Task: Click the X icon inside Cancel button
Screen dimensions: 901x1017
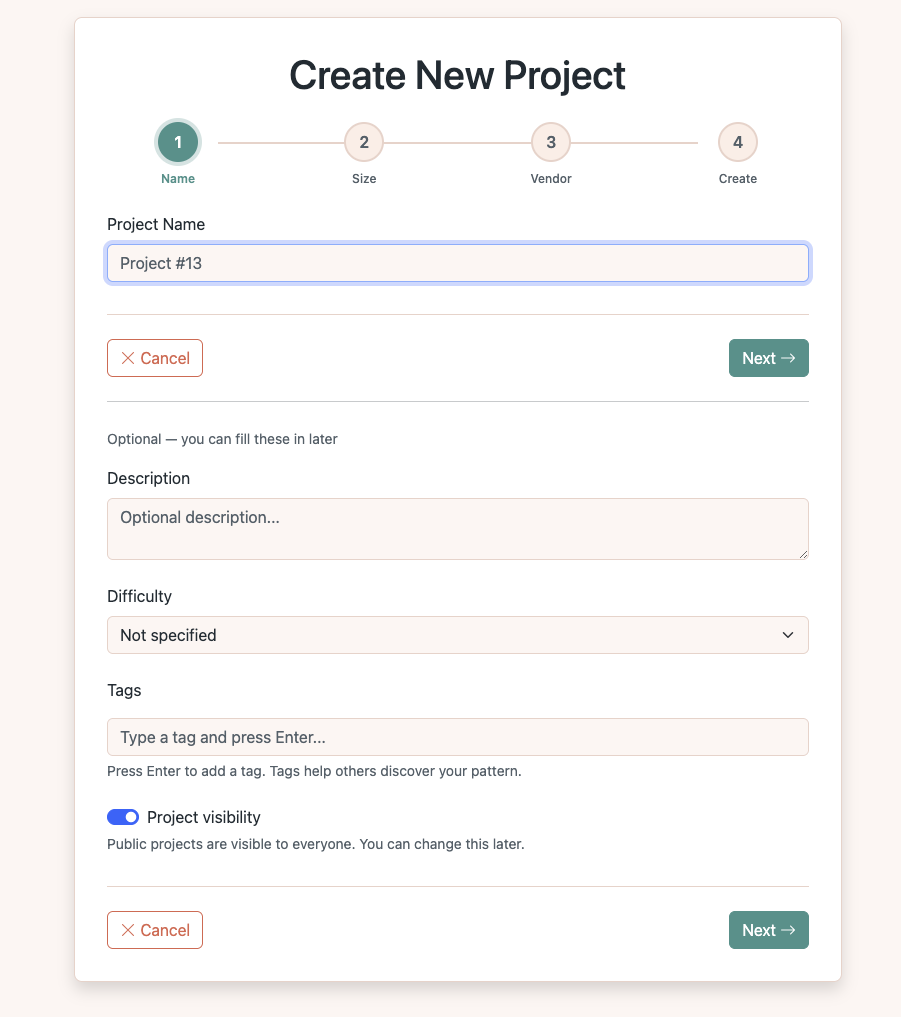Action: [129, 358]
